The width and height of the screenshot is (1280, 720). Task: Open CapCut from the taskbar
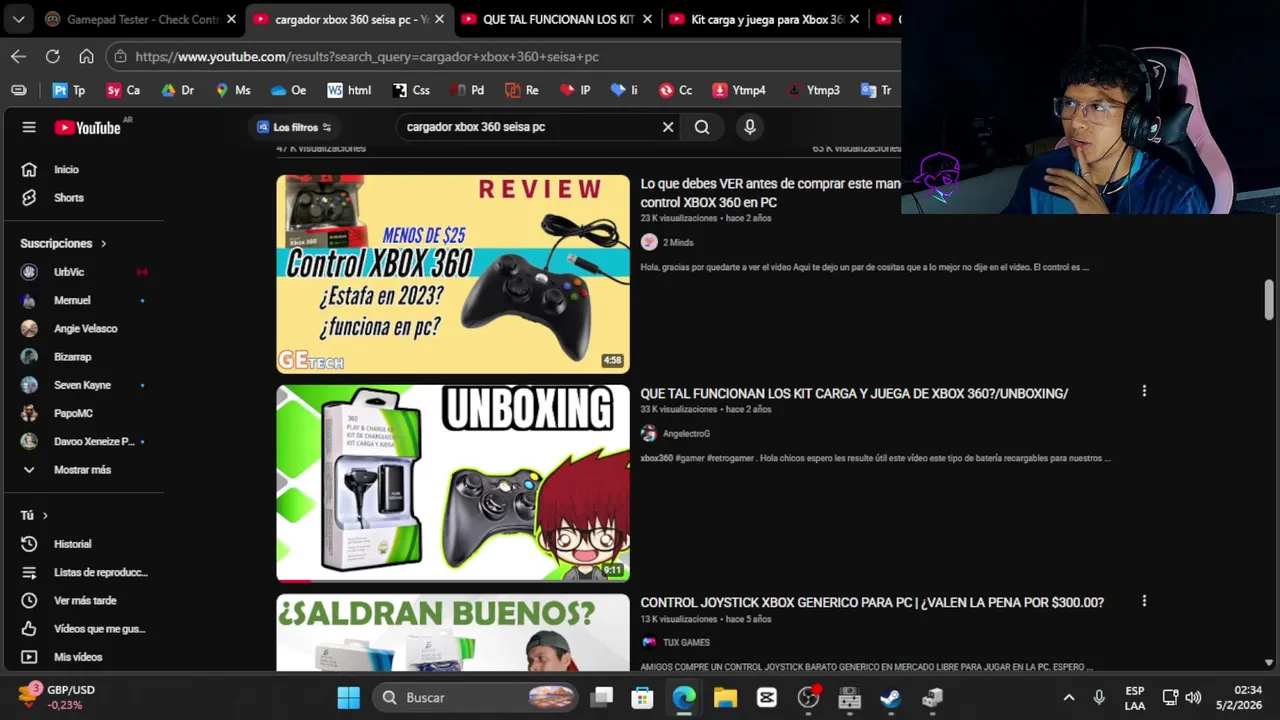tap(767, 697)
